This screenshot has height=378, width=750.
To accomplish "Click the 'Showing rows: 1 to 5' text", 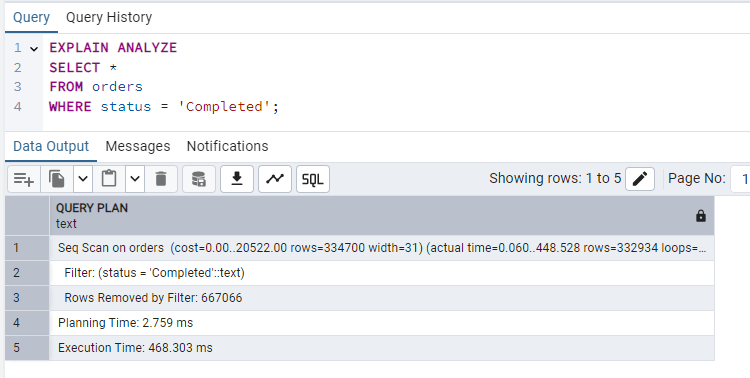I will pyautogui.click(x=555, y=178).
